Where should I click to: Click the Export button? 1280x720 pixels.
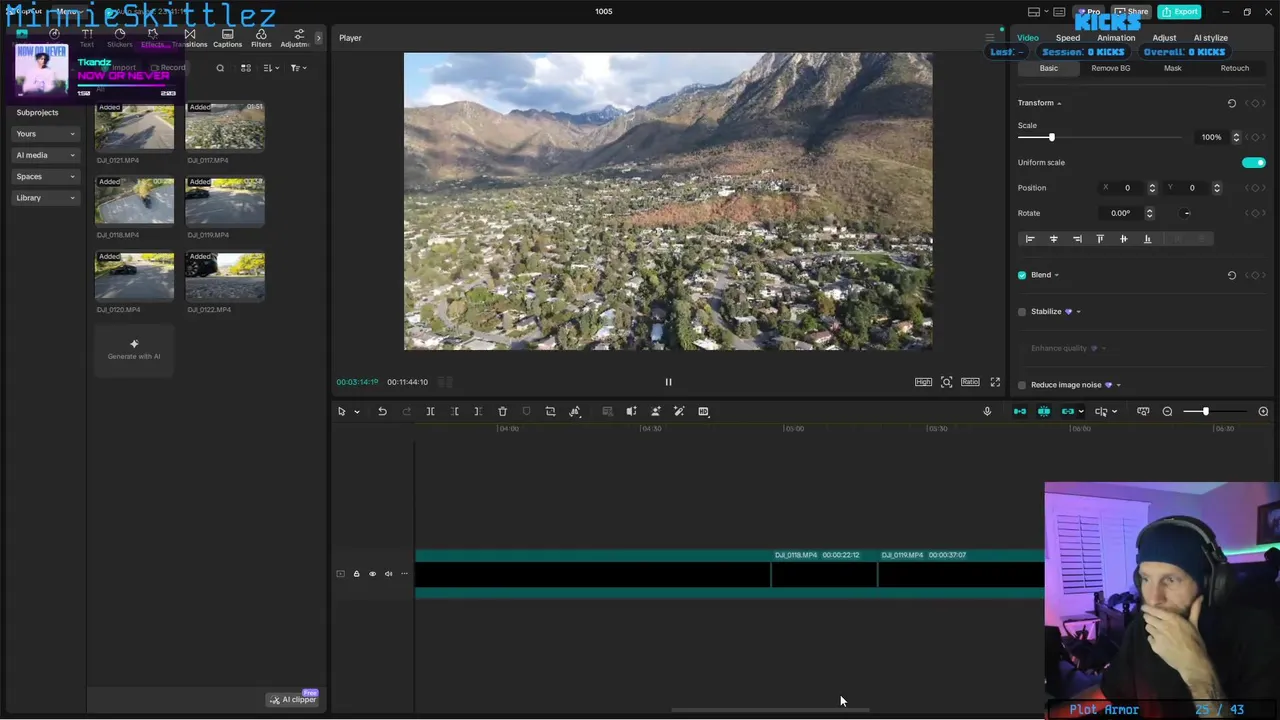tap(1179, 12)
